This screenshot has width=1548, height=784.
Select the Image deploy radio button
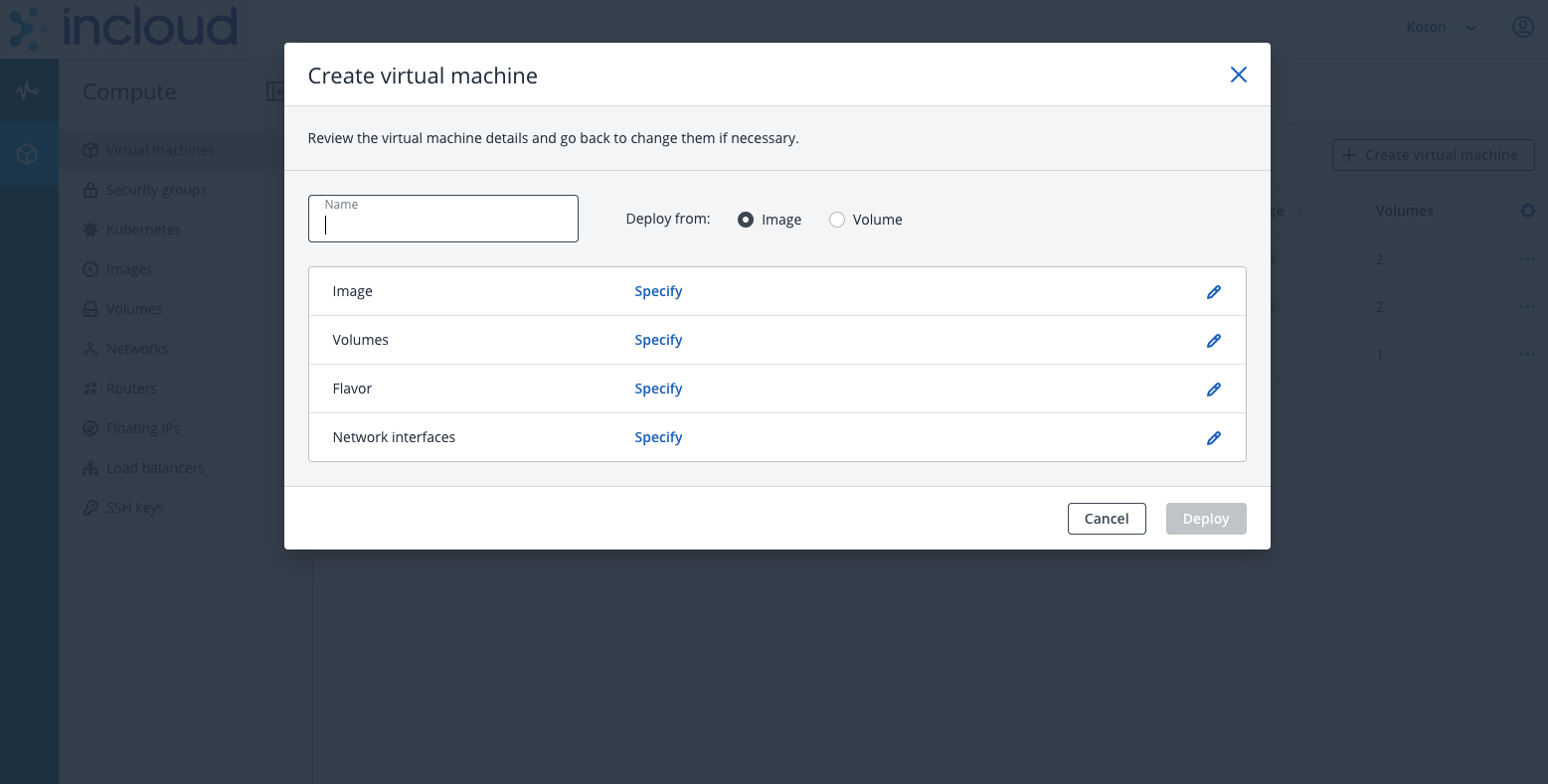coord(746,220)
